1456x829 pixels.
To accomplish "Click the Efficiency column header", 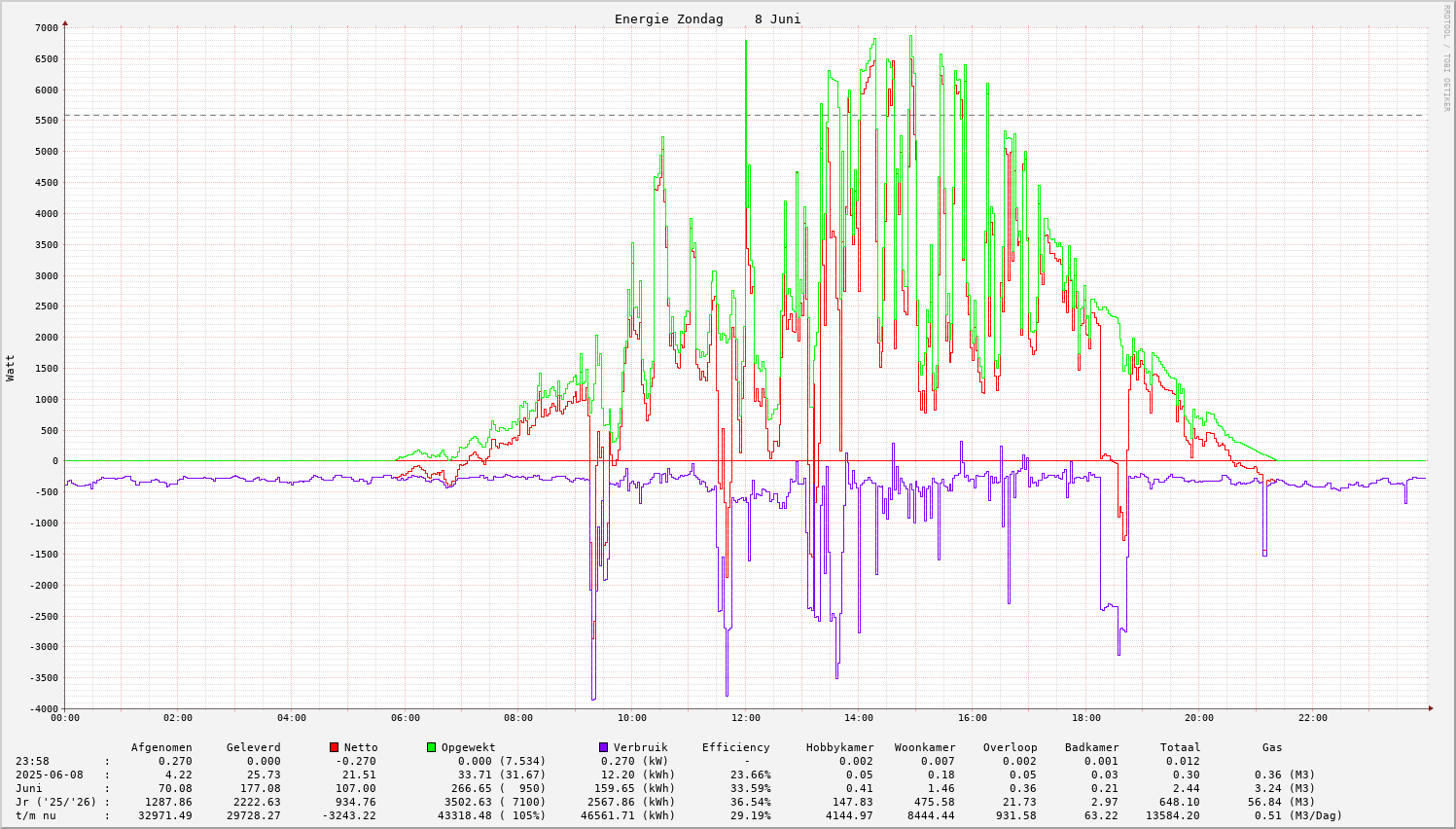I will point(735,747).
